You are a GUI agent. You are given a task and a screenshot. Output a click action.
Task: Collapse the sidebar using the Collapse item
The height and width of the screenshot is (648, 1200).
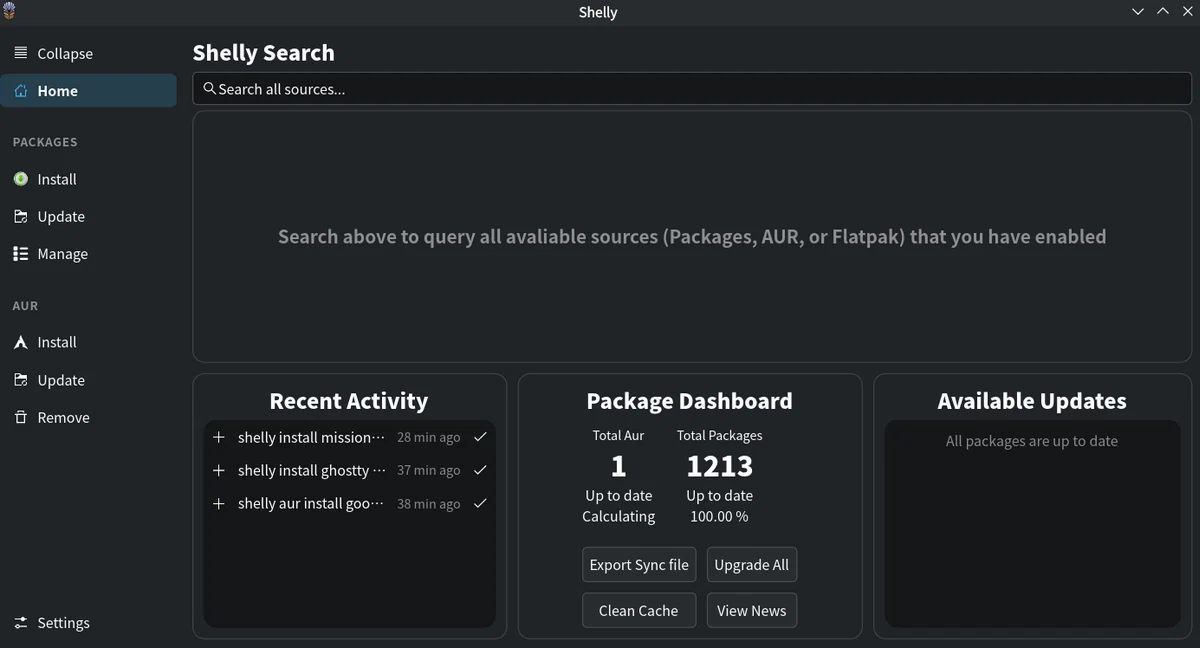tap(88, 53)
